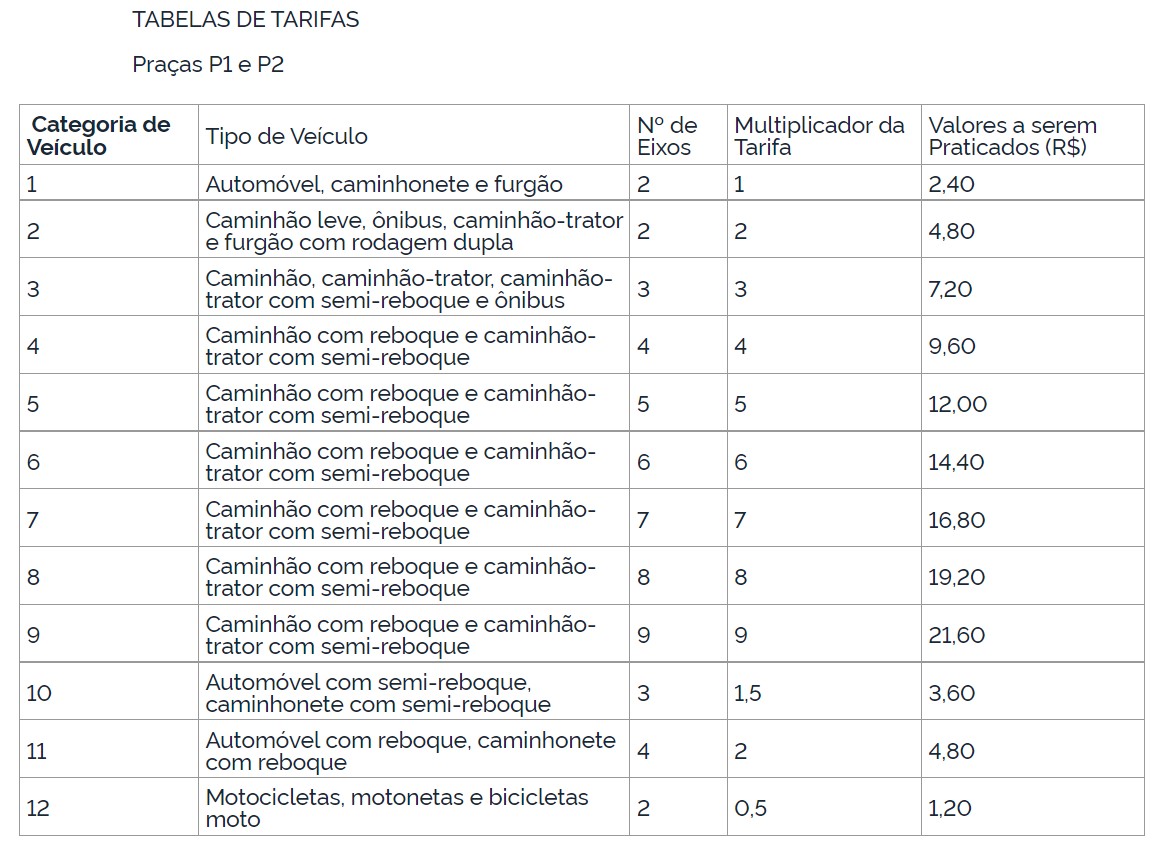Click the "Multiplicador da Tarifa" header

click(x=819, y=136)
